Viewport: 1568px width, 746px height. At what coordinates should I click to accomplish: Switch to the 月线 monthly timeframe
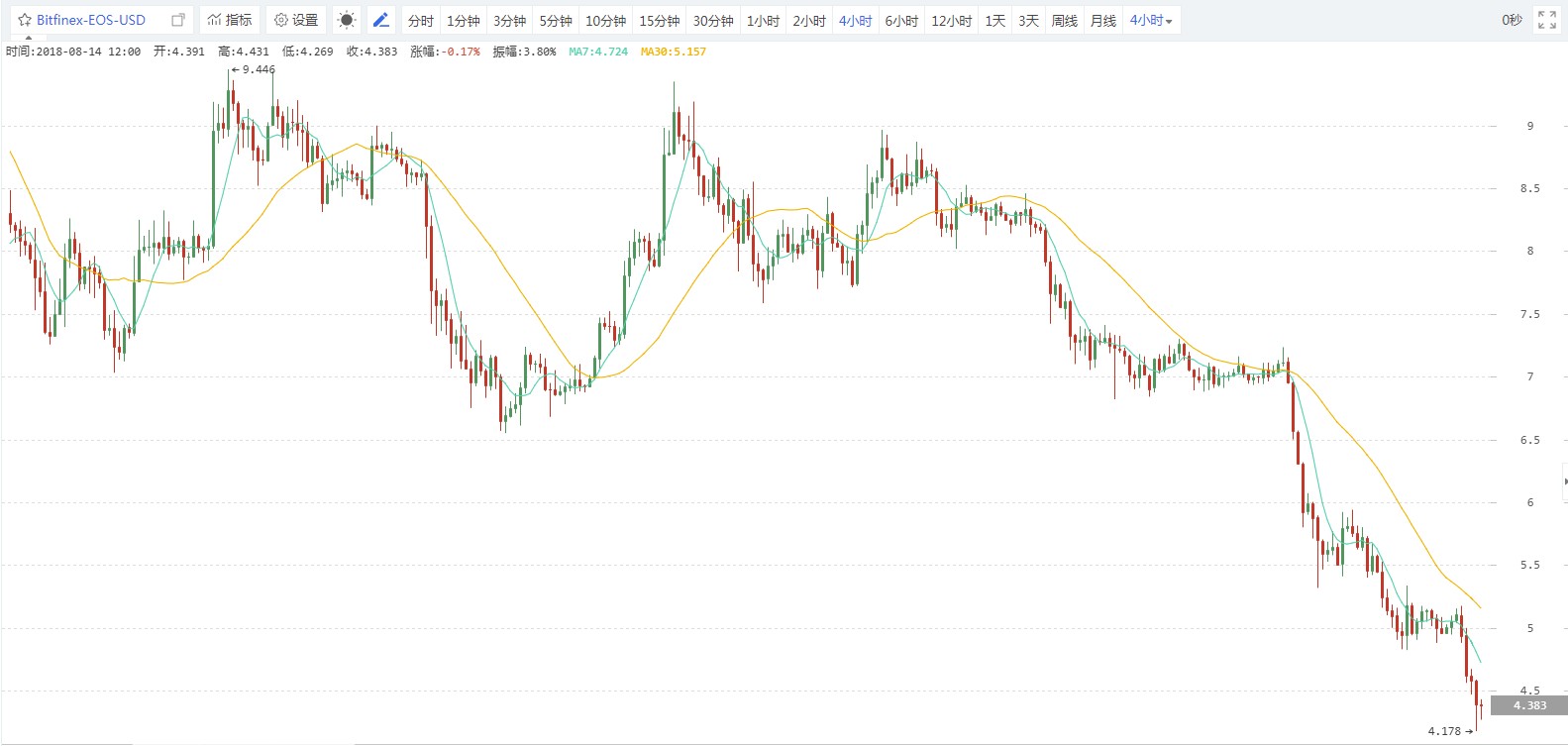(x=1103, y=21)
